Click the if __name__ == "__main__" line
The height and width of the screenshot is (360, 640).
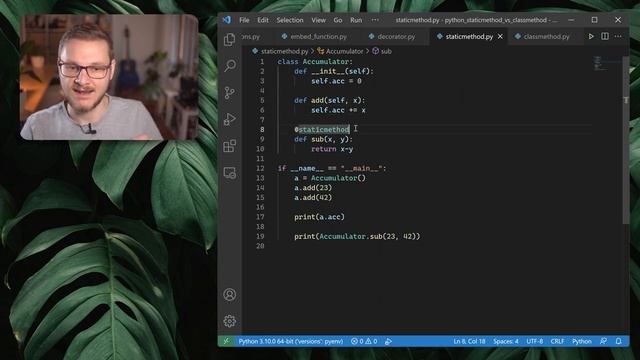click(332, 168)
